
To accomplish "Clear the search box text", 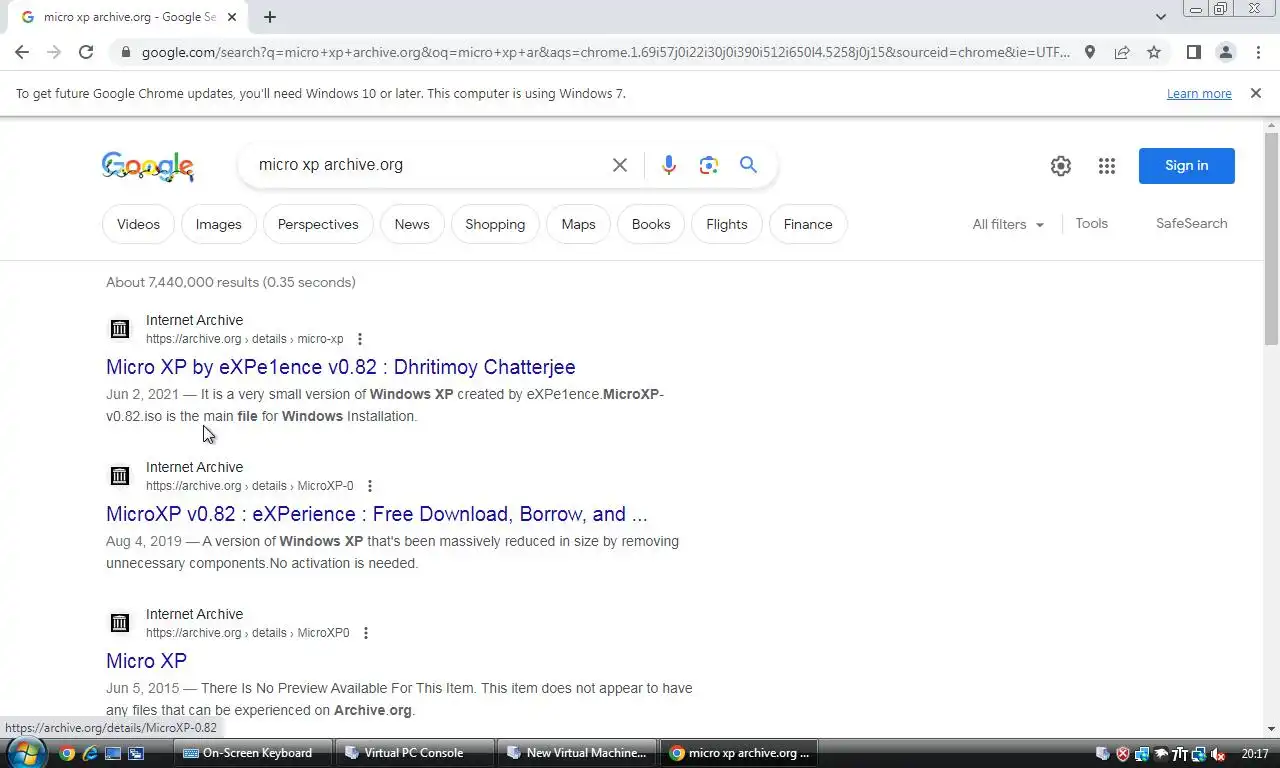I will tap(620, 165).
